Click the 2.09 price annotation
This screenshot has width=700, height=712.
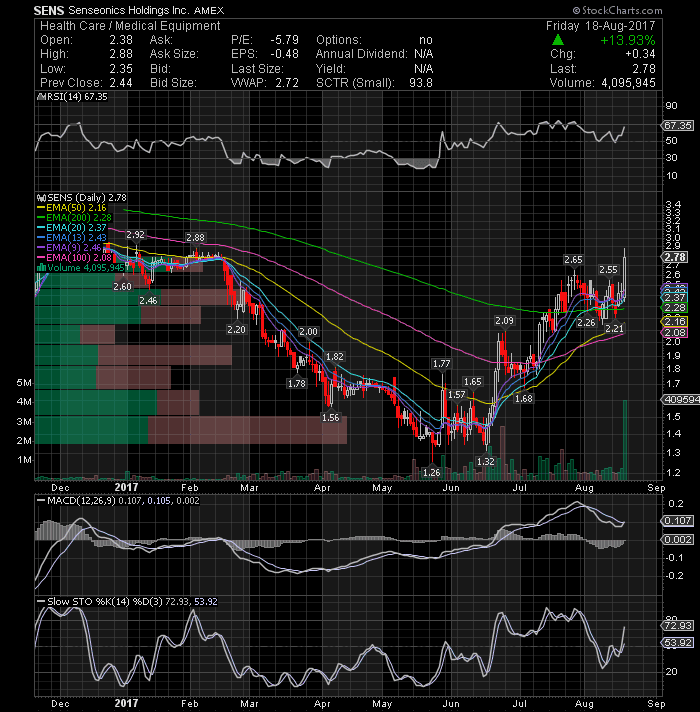(504, 321)
